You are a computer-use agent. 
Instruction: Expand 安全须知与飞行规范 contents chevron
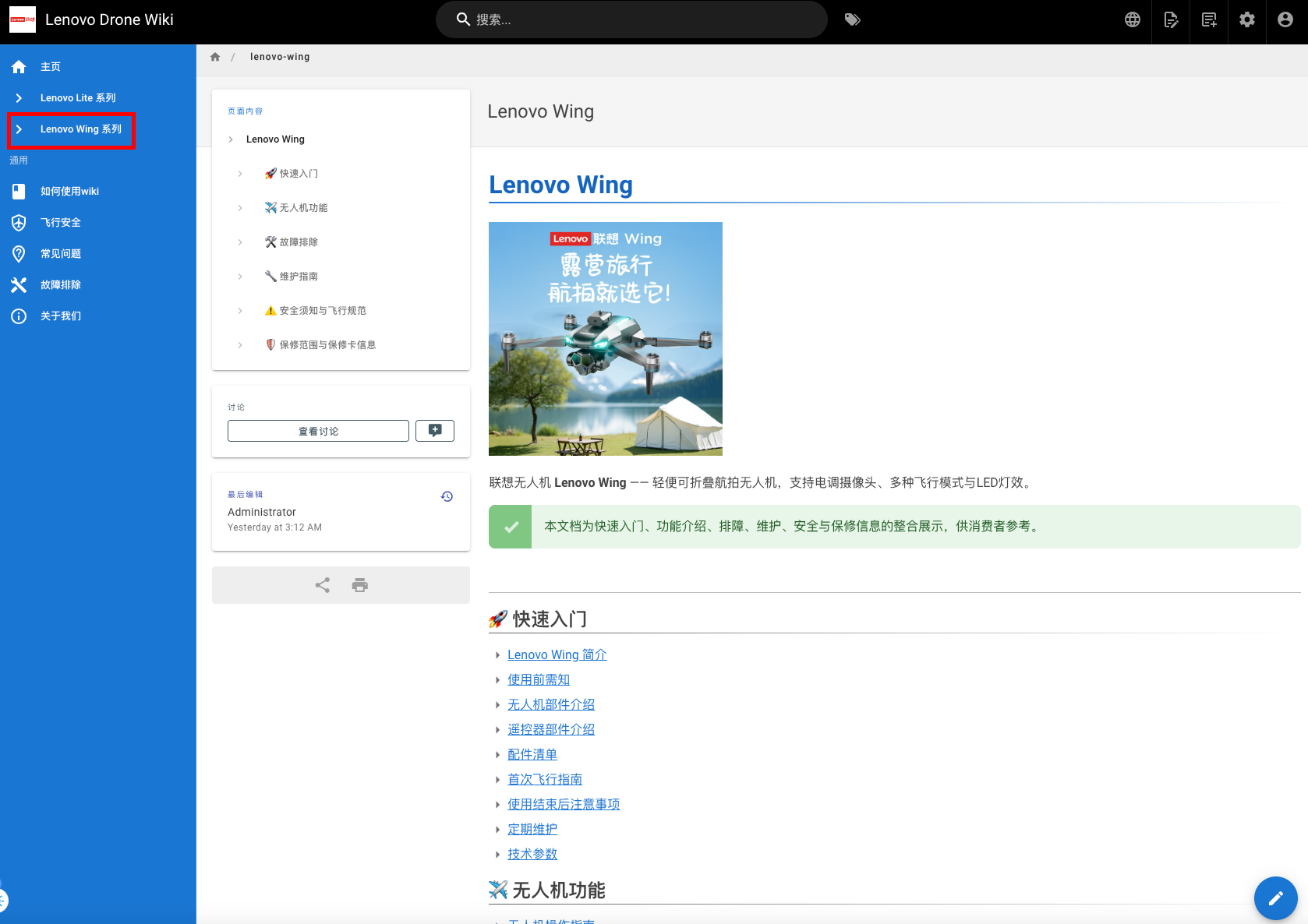(240, 311)
